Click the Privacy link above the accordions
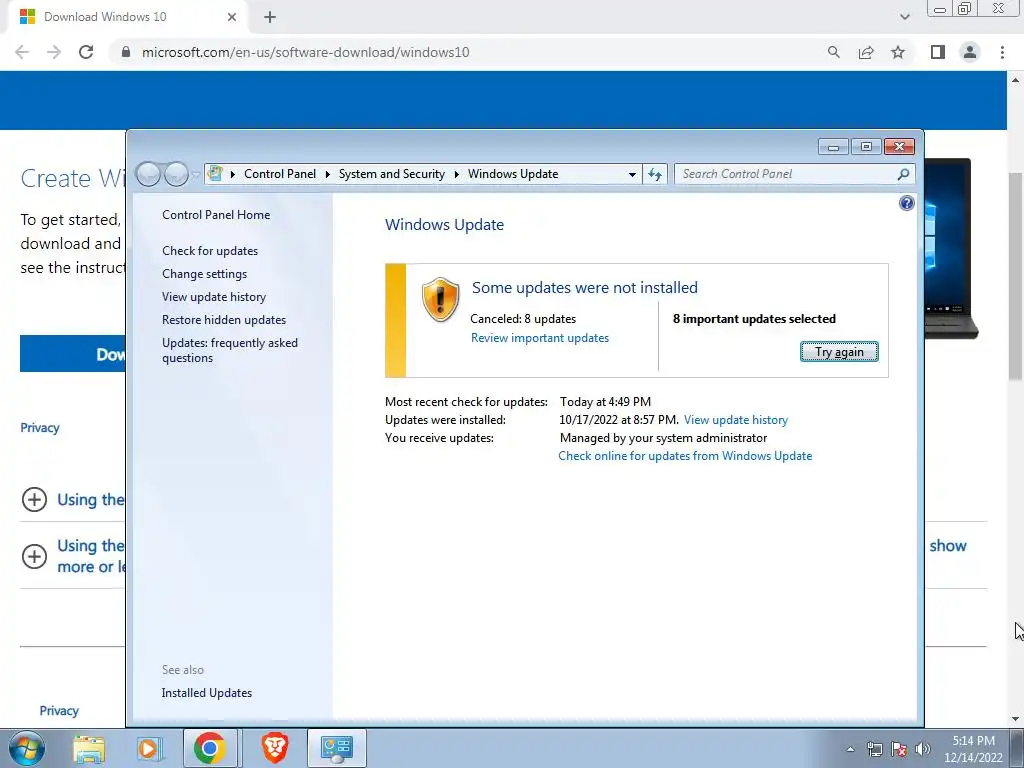This screenshot has width=1024, height=768. click(40, 428)
